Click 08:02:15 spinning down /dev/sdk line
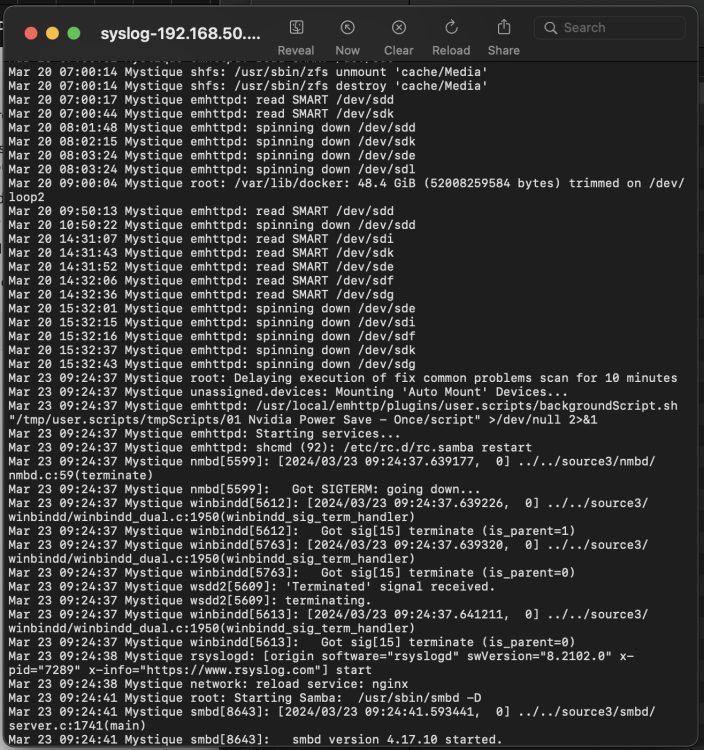704x750 pixels. click(x=212, y=142)
